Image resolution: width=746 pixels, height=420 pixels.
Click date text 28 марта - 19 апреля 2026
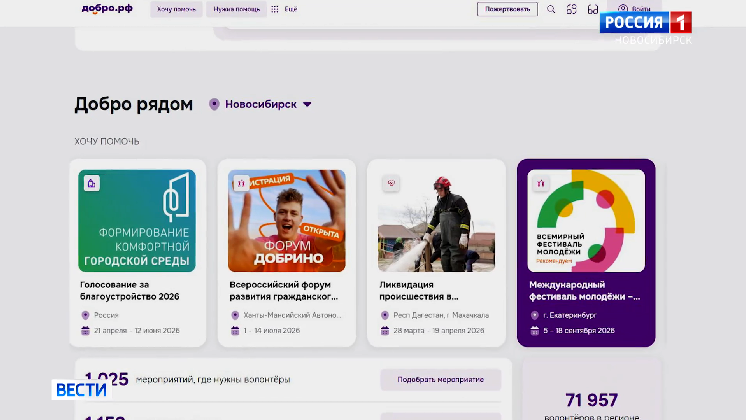[439, 331]
